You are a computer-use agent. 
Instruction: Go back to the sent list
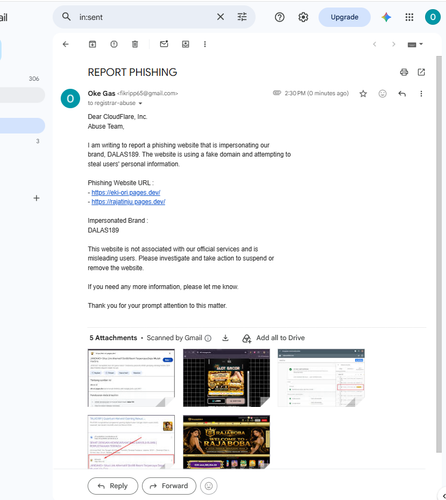pyautogui.click(x=66, y=44)
